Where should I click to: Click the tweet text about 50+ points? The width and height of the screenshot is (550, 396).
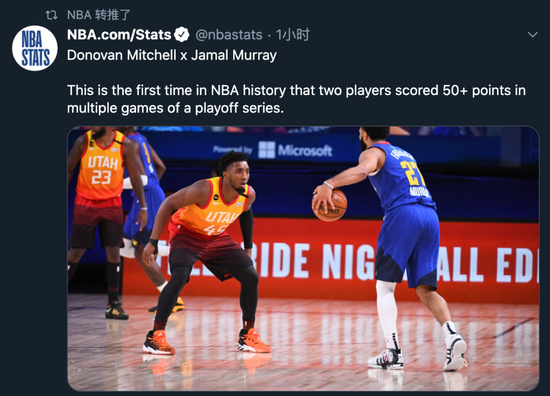pyautogui.click(x=296, y=99)
